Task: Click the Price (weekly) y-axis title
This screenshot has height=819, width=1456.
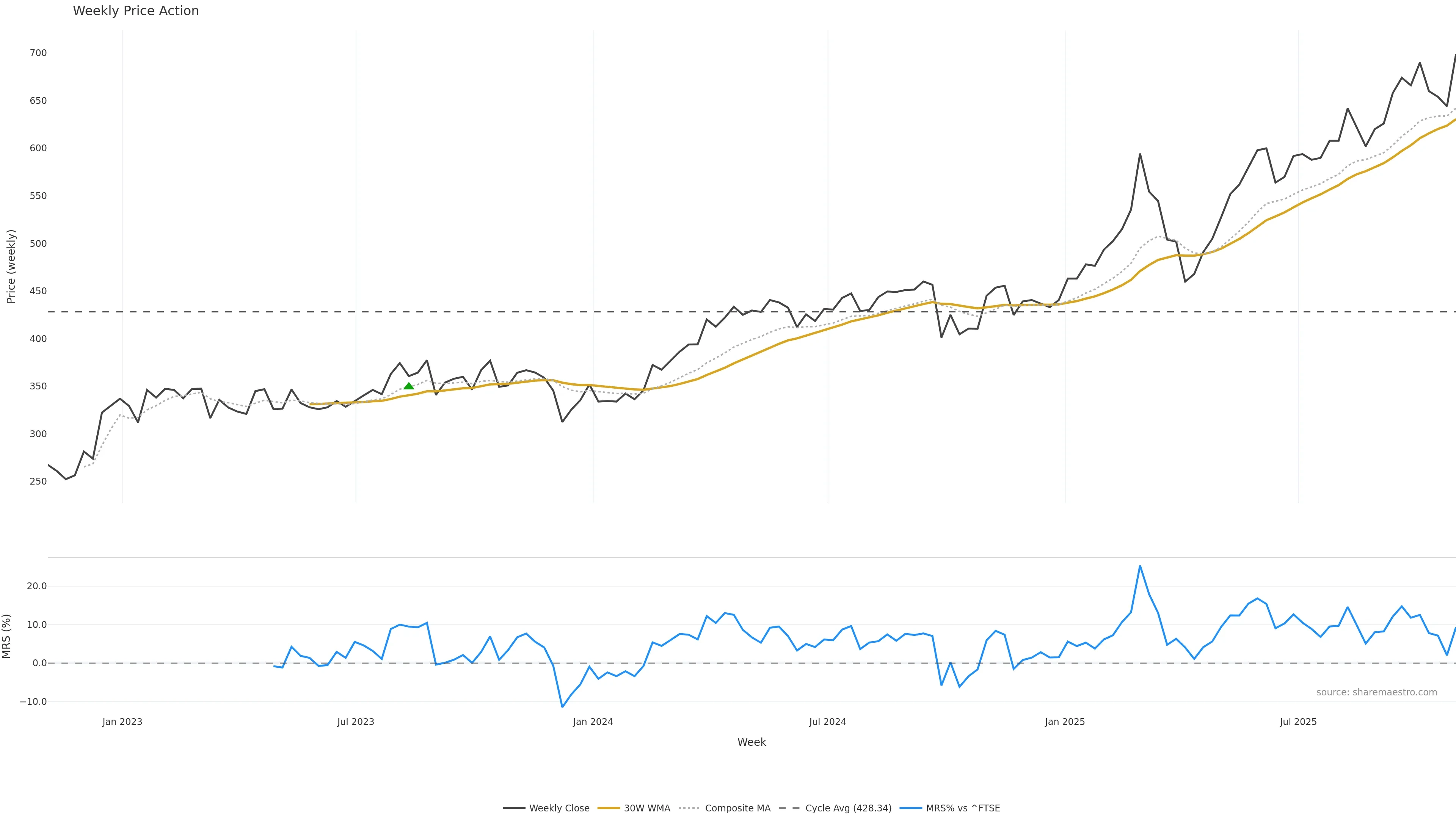Action: point(11,266)
